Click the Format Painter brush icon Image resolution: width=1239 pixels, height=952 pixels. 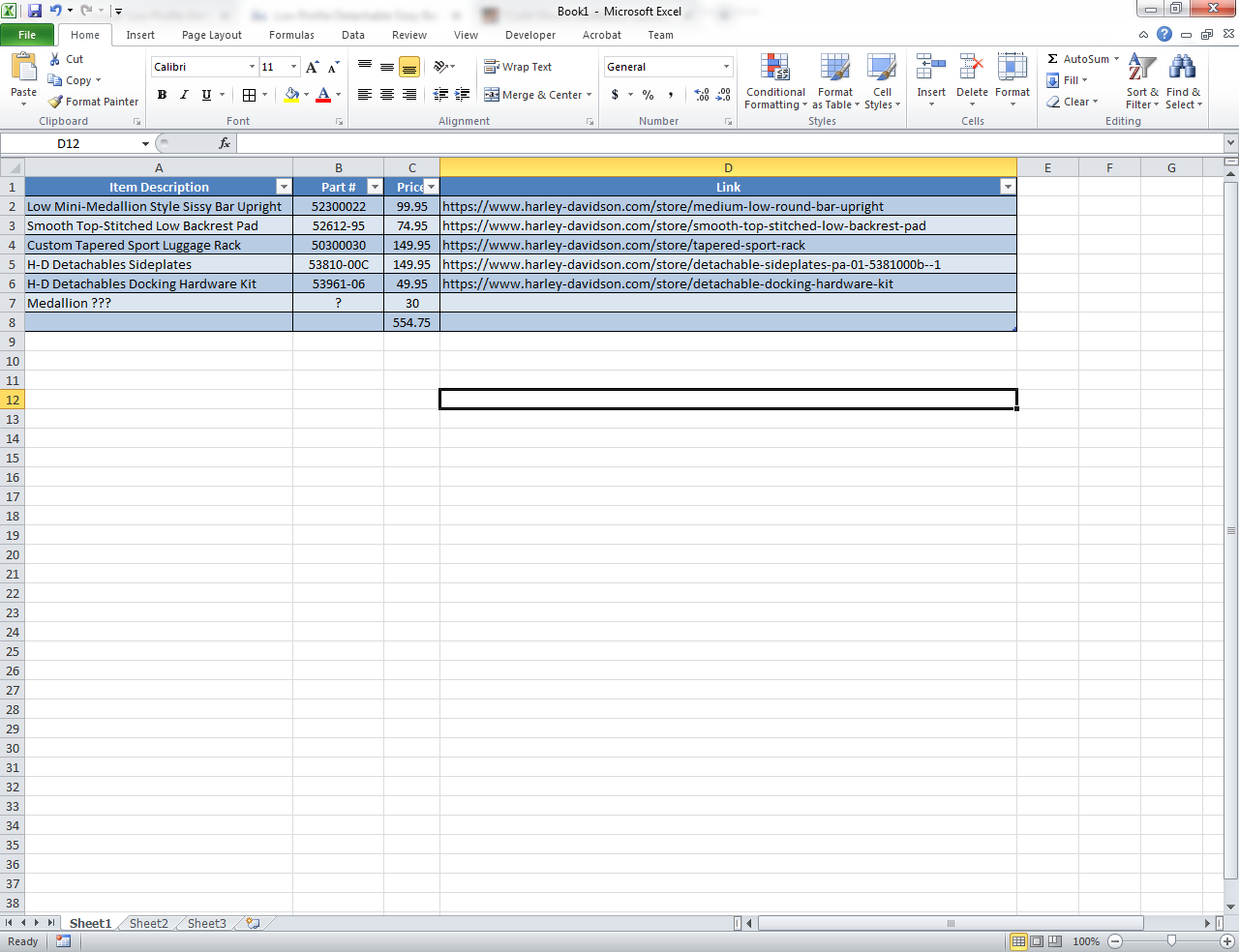coord(56,102)
